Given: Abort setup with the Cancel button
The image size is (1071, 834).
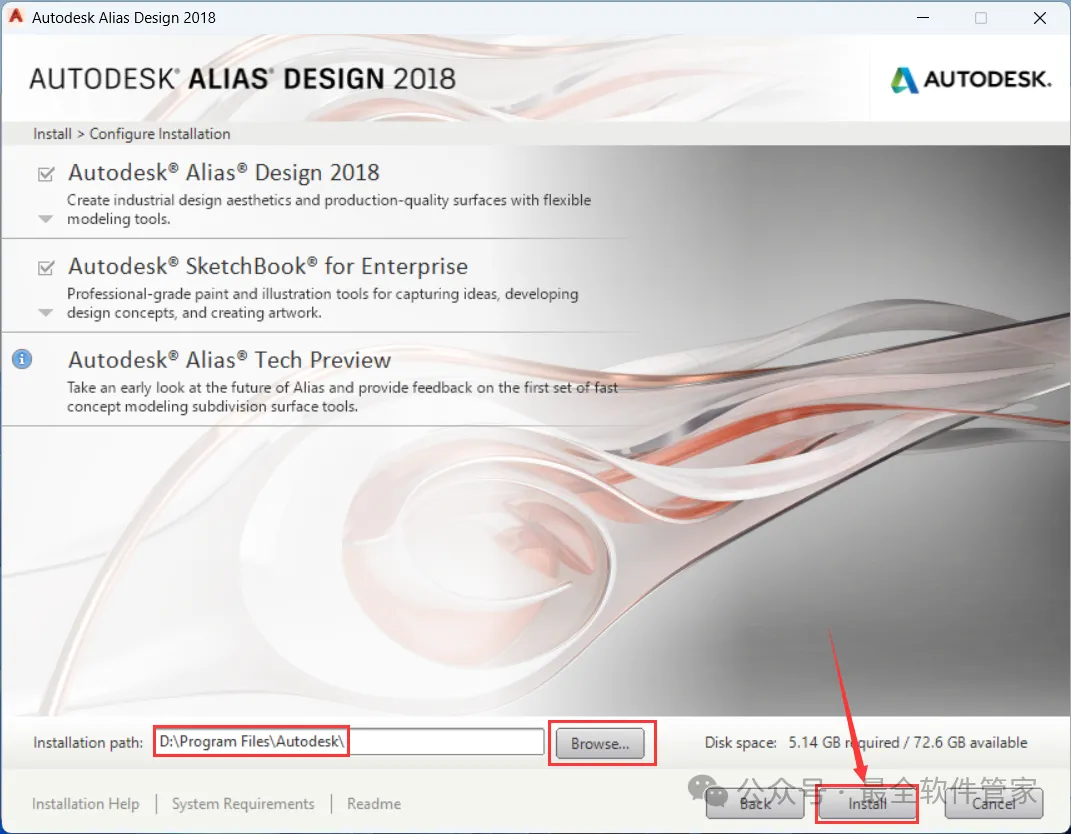Looking at the screenshot, I should click(993, 804).
